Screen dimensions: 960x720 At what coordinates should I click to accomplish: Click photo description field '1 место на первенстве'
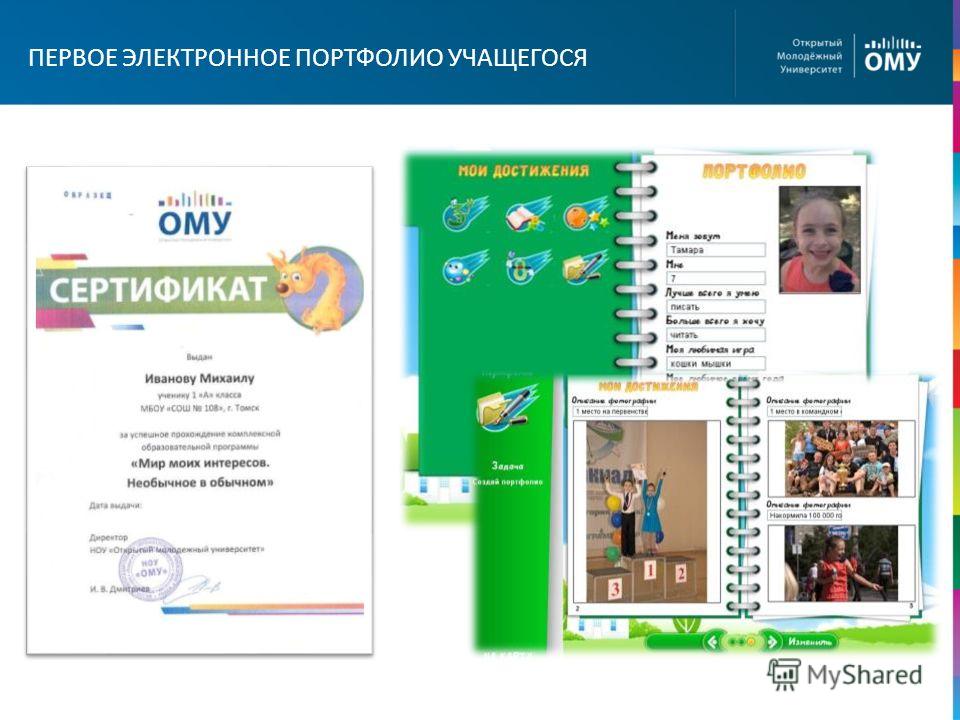(610, 411)
